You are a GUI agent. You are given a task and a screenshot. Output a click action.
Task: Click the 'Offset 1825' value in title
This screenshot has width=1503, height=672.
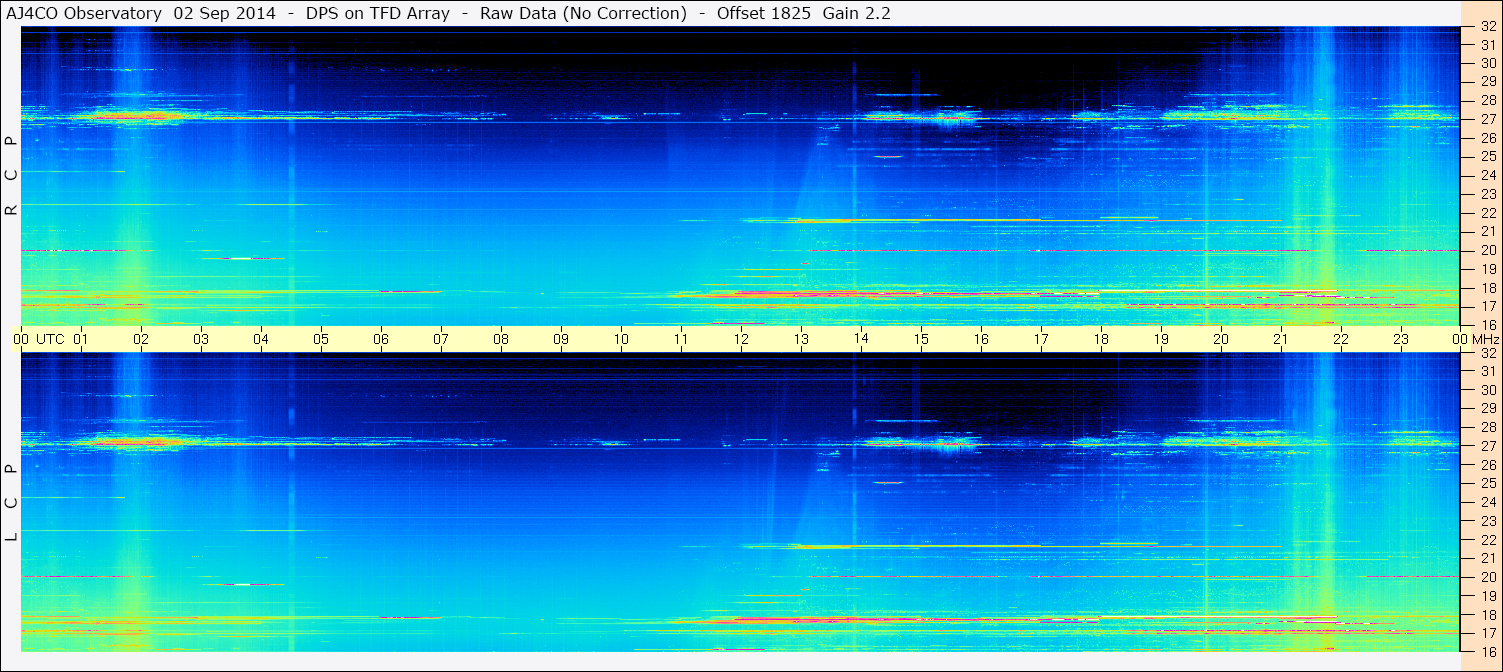coord(763,14)
